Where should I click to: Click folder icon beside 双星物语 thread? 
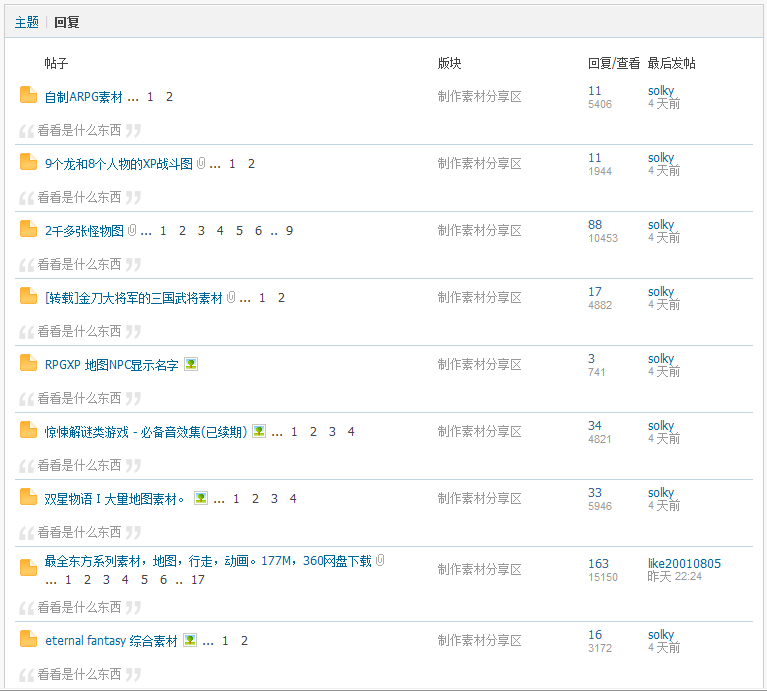(28, 497)
